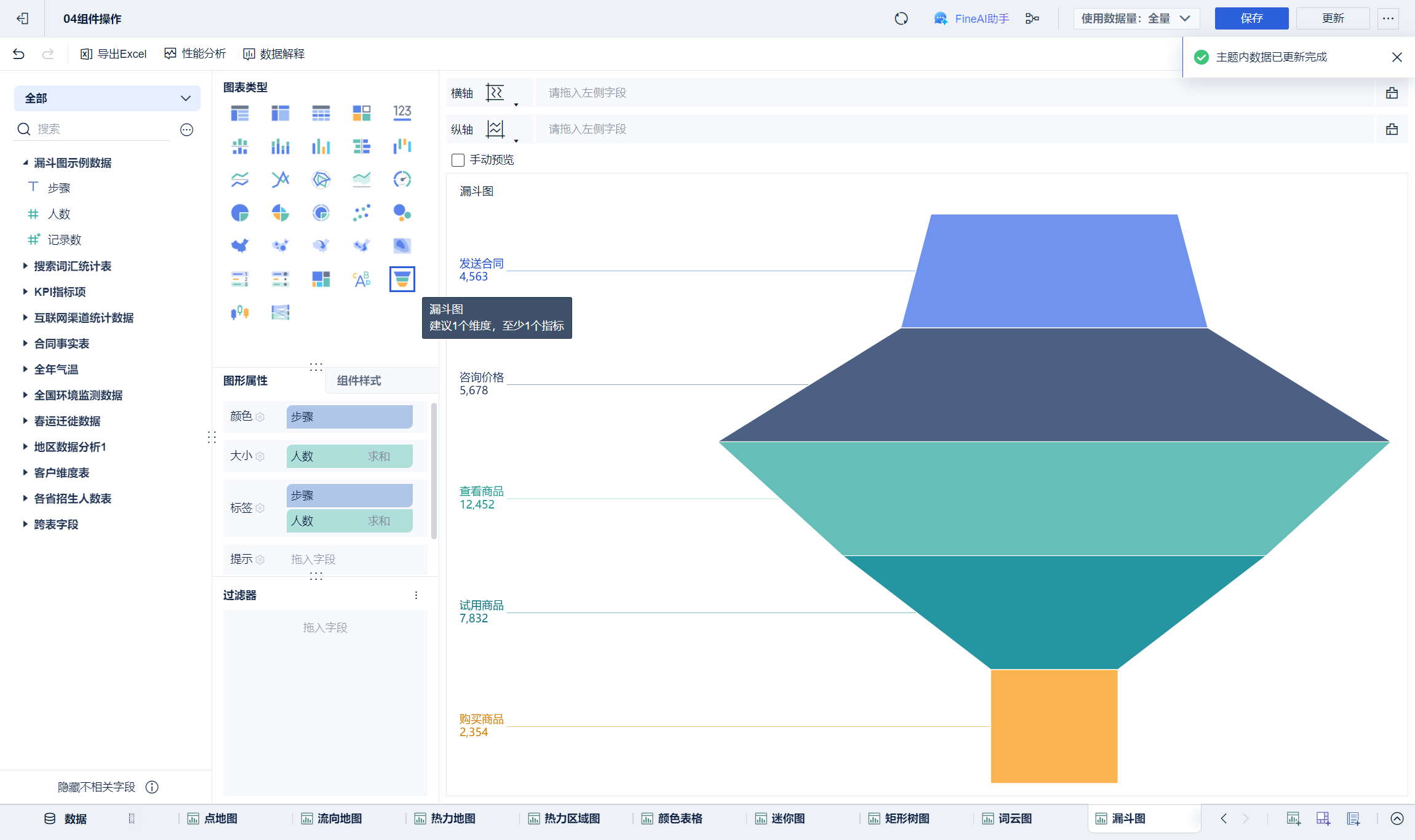The height and width of the screenshot is (840, 1415).
Task: Select the funnel chart type icon
Action: (x=402, y=279)
